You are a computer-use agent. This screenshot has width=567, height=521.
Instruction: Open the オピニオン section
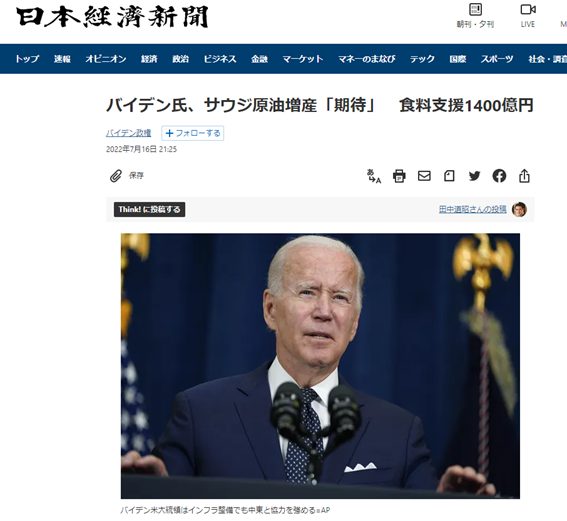106,59
